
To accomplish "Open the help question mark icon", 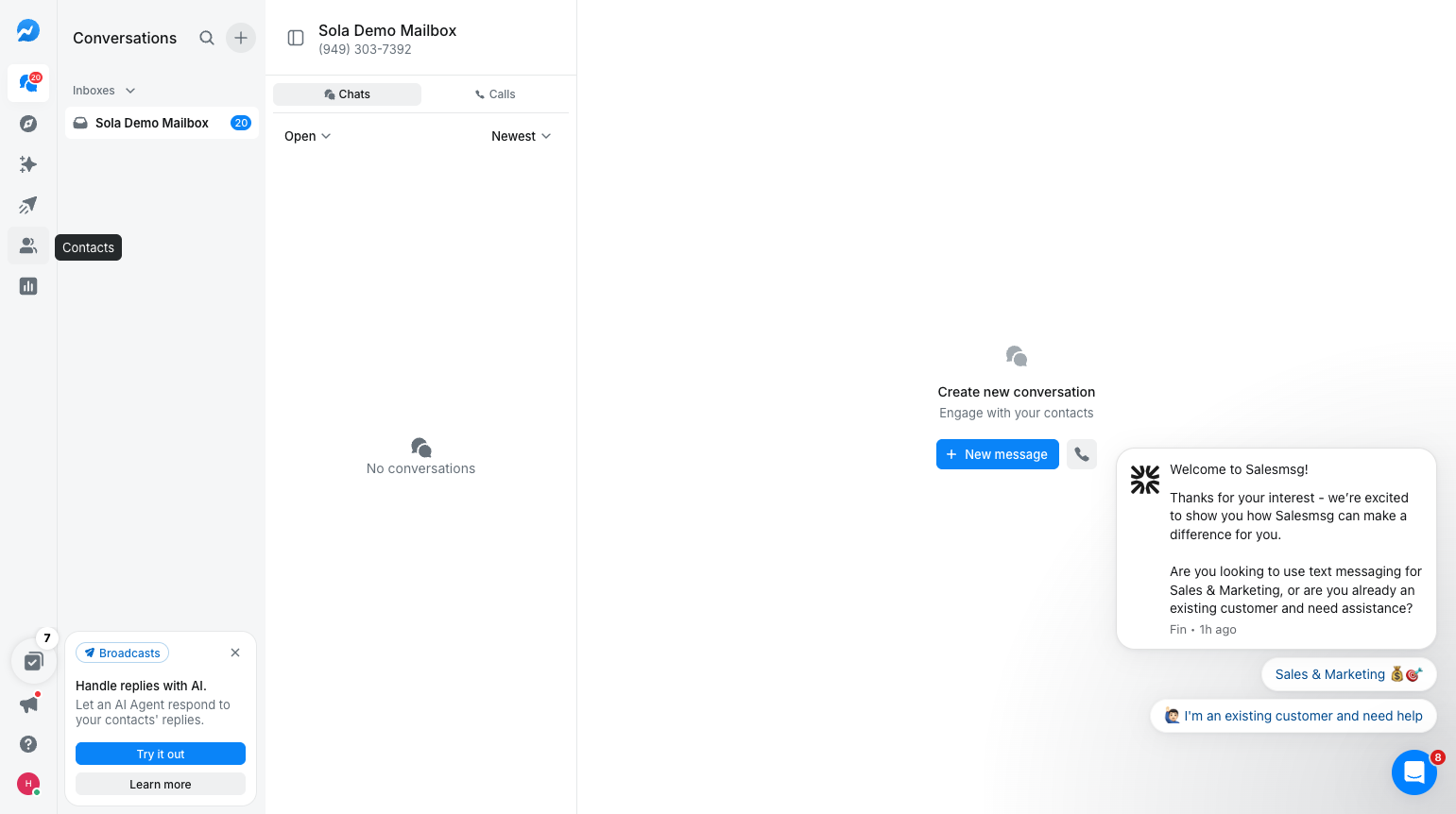I will click(28, 744).
